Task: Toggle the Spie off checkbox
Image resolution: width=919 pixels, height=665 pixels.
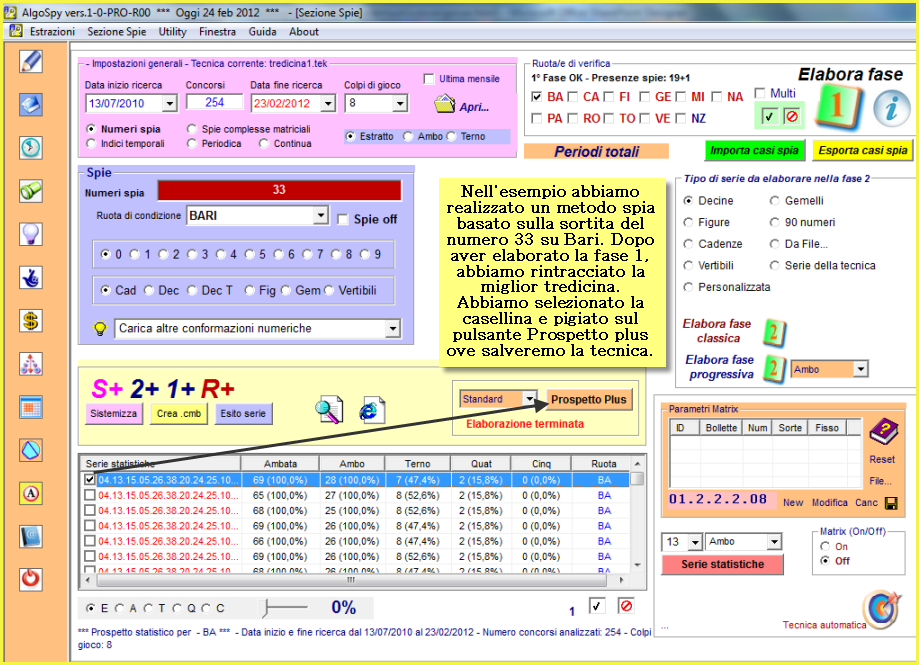Action: click(343, 219)
